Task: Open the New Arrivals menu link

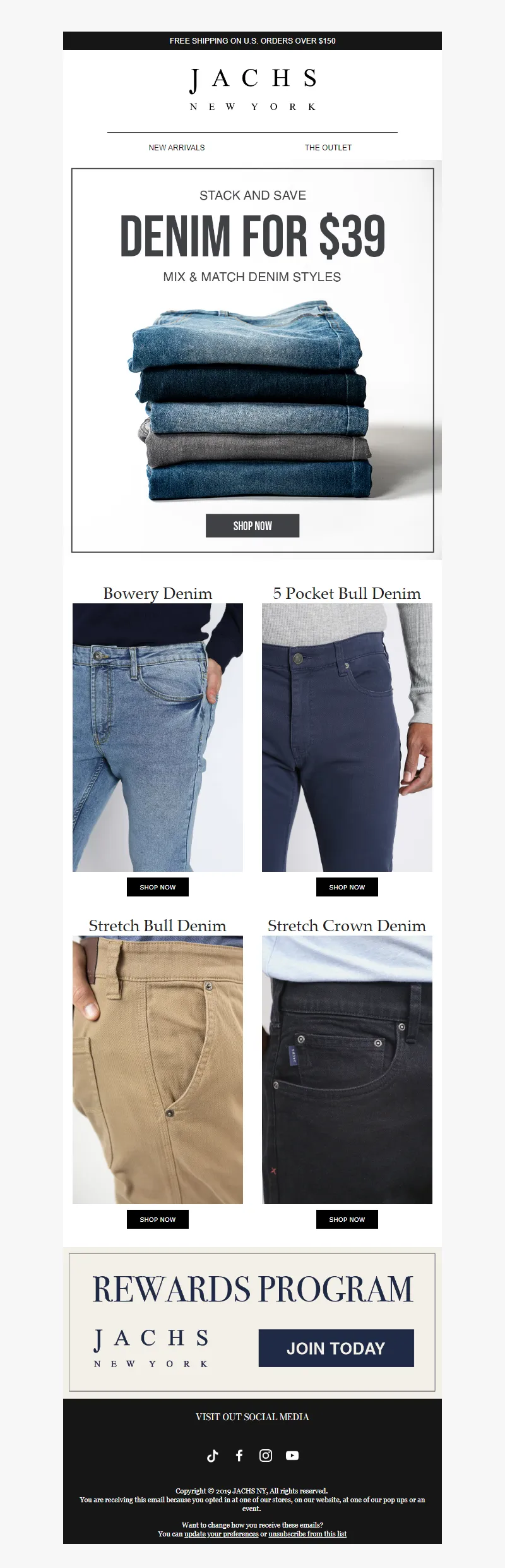Action: click(177, 148)
